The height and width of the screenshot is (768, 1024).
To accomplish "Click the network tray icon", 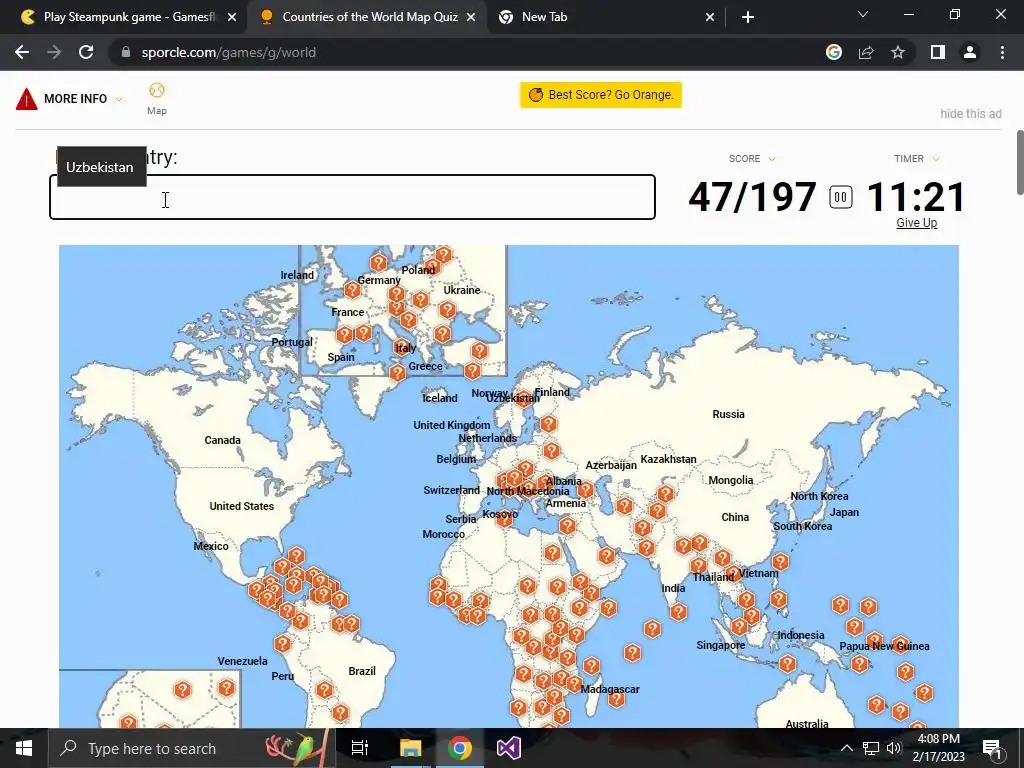I will (x=871, y=748).
